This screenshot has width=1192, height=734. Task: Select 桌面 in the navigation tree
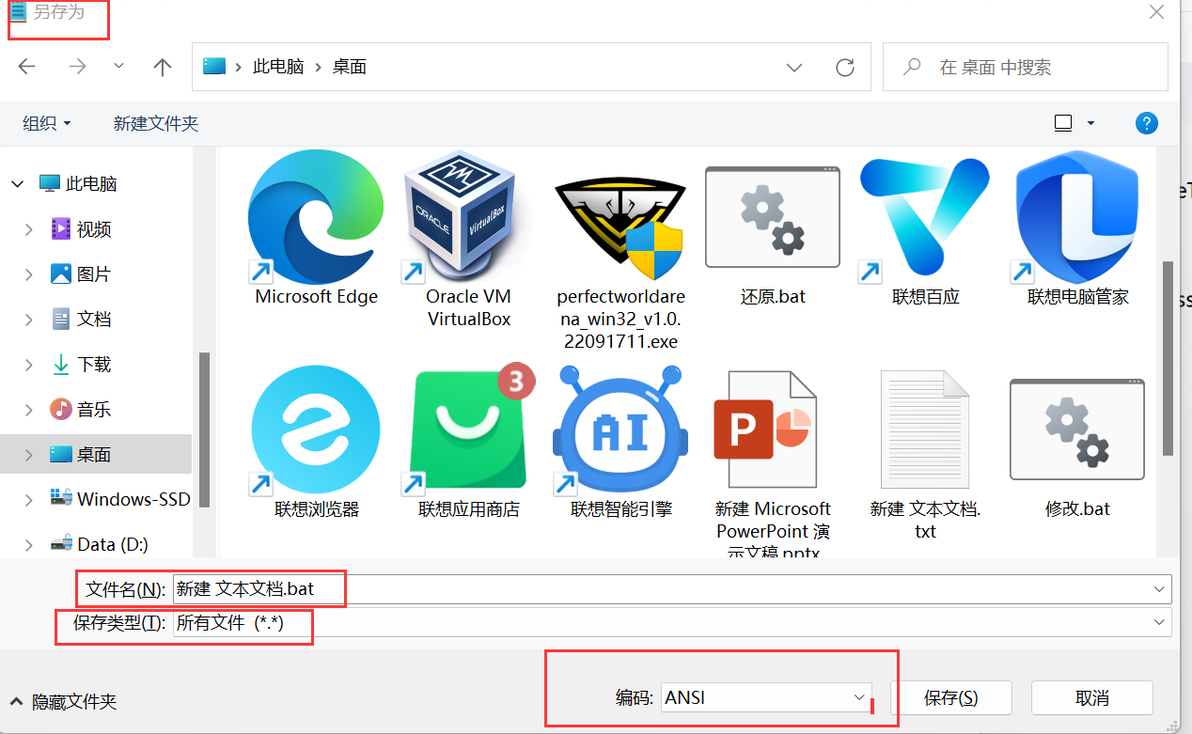81,454
